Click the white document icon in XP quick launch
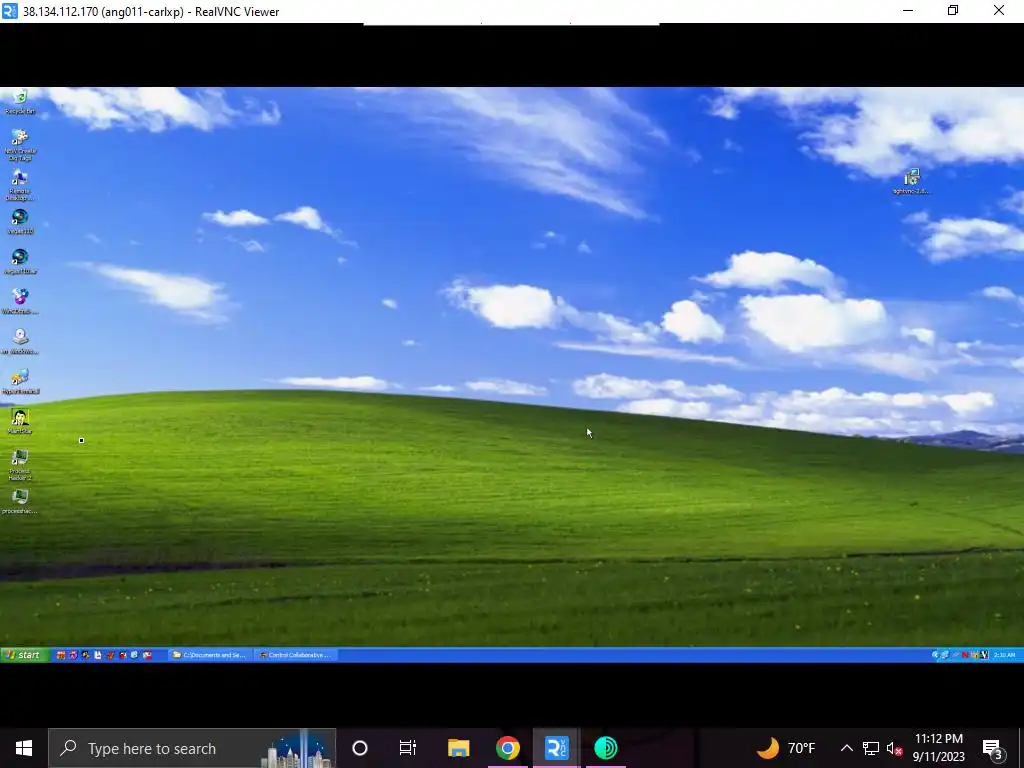 click(x=98, y=655)
